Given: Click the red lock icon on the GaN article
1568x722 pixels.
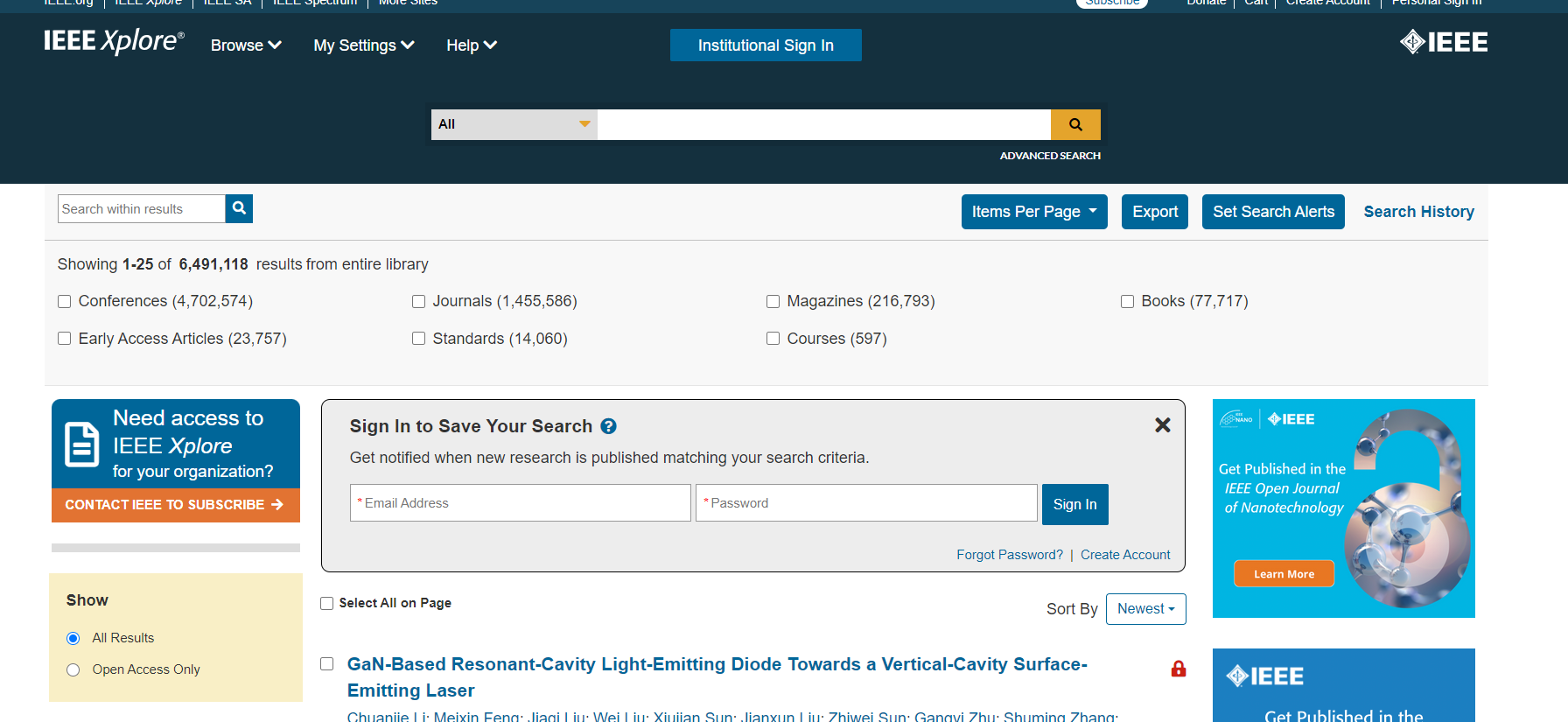Looking at the screenshot, I should click(x=1179, y=669).
